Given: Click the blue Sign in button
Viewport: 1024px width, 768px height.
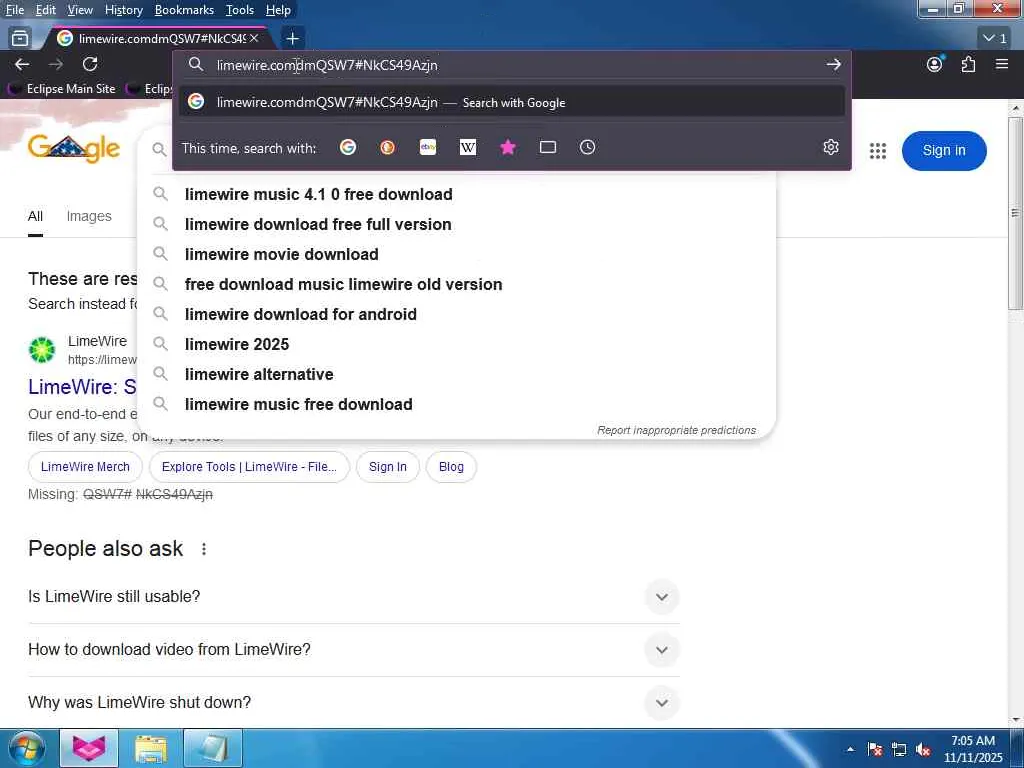Looking at the screenshot, I should click(944, 151).
